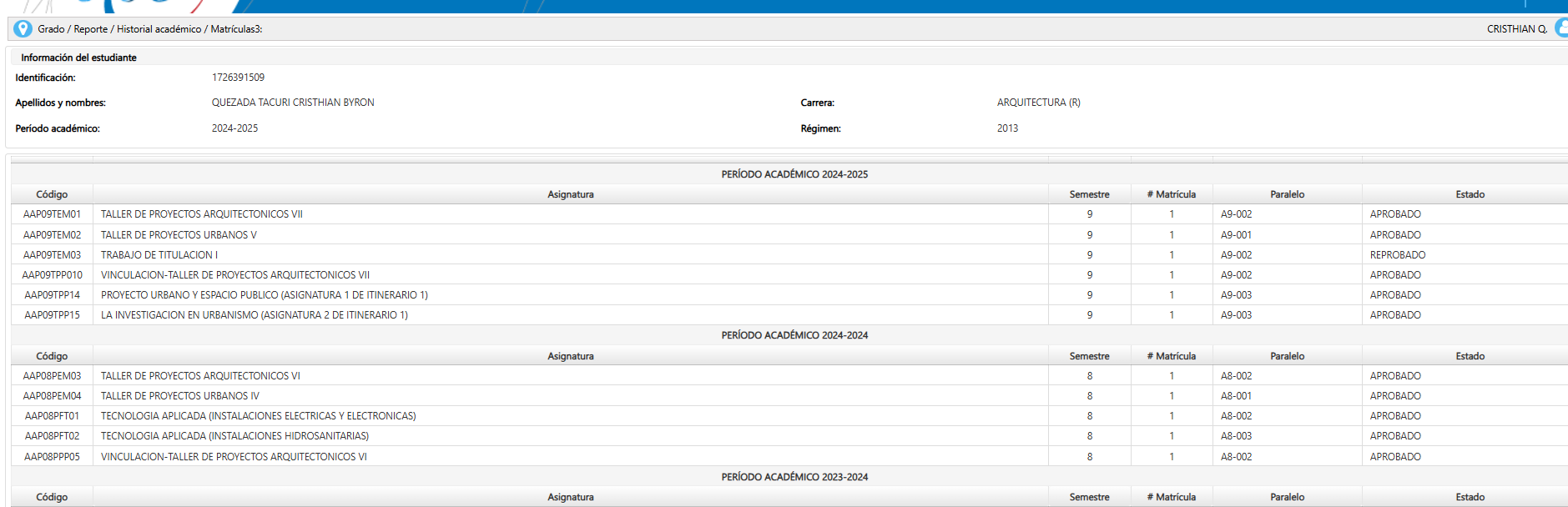This screenshot has height=507, width=1568.
Task: Click subject TALLER DE PROYECTOS ARQUITECTONICOS VI
Action: [200, 376]
